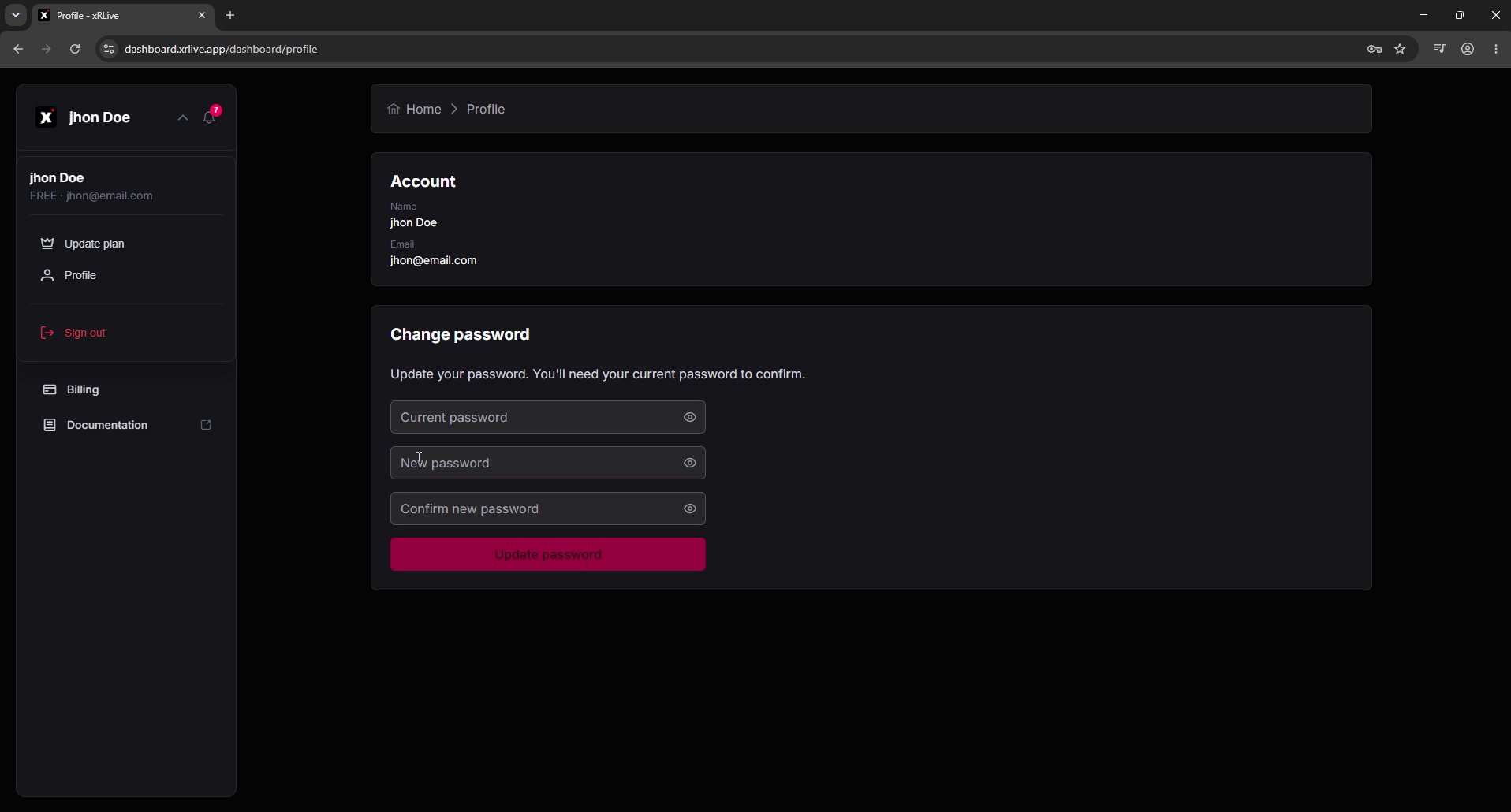1511x812 pixels.
Task: Open the Billing page
Action: click(126, 389)
